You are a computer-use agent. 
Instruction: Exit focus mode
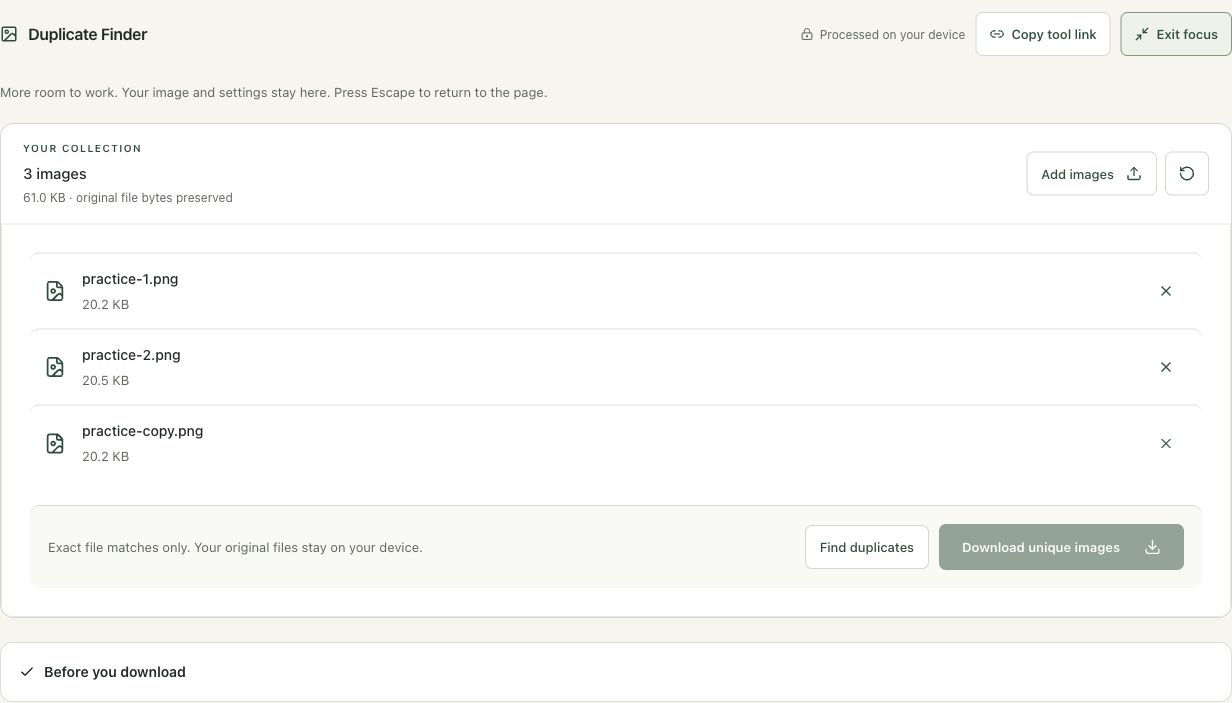click(1176, 34)
